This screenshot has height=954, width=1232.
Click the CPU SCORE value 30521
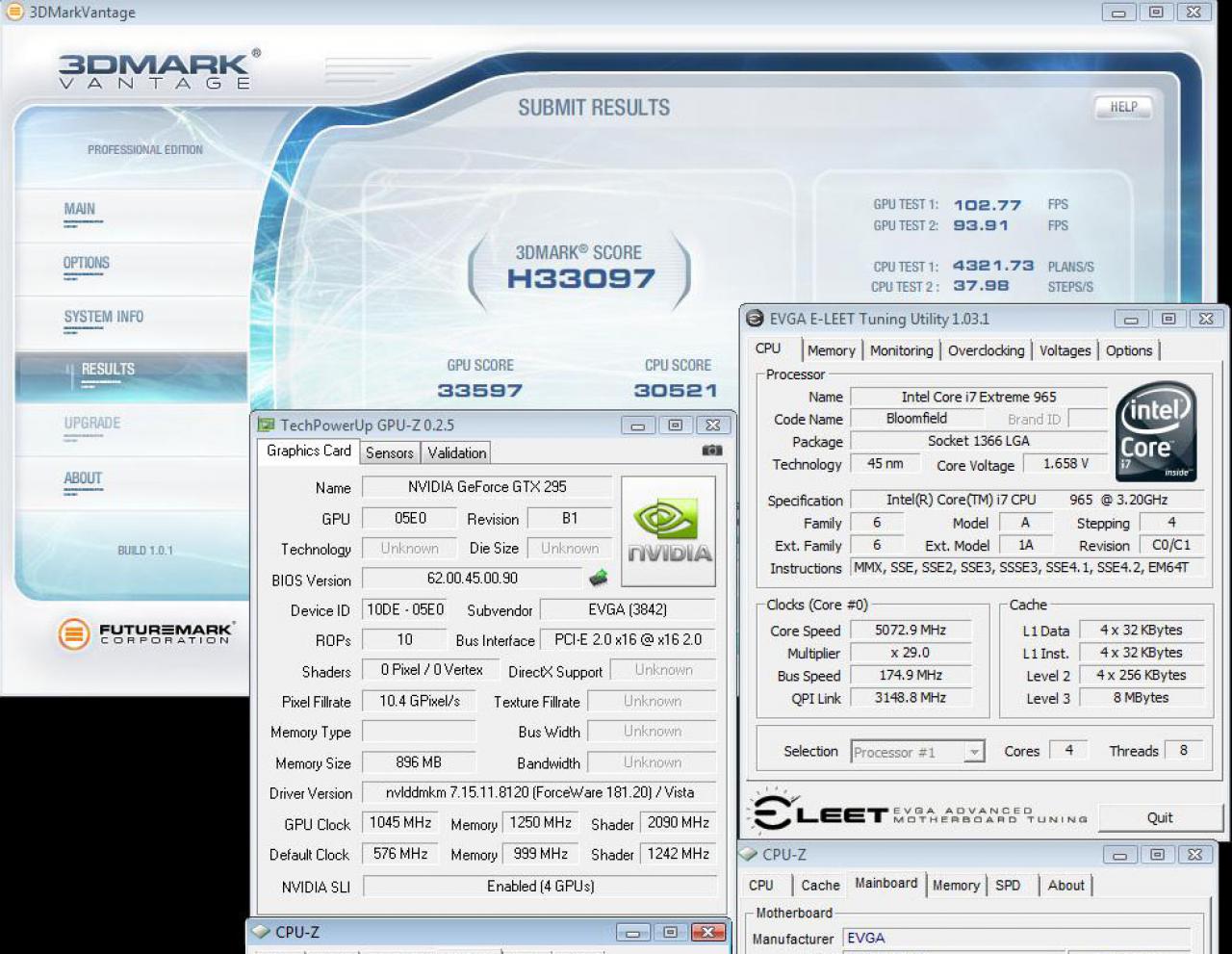676,391
